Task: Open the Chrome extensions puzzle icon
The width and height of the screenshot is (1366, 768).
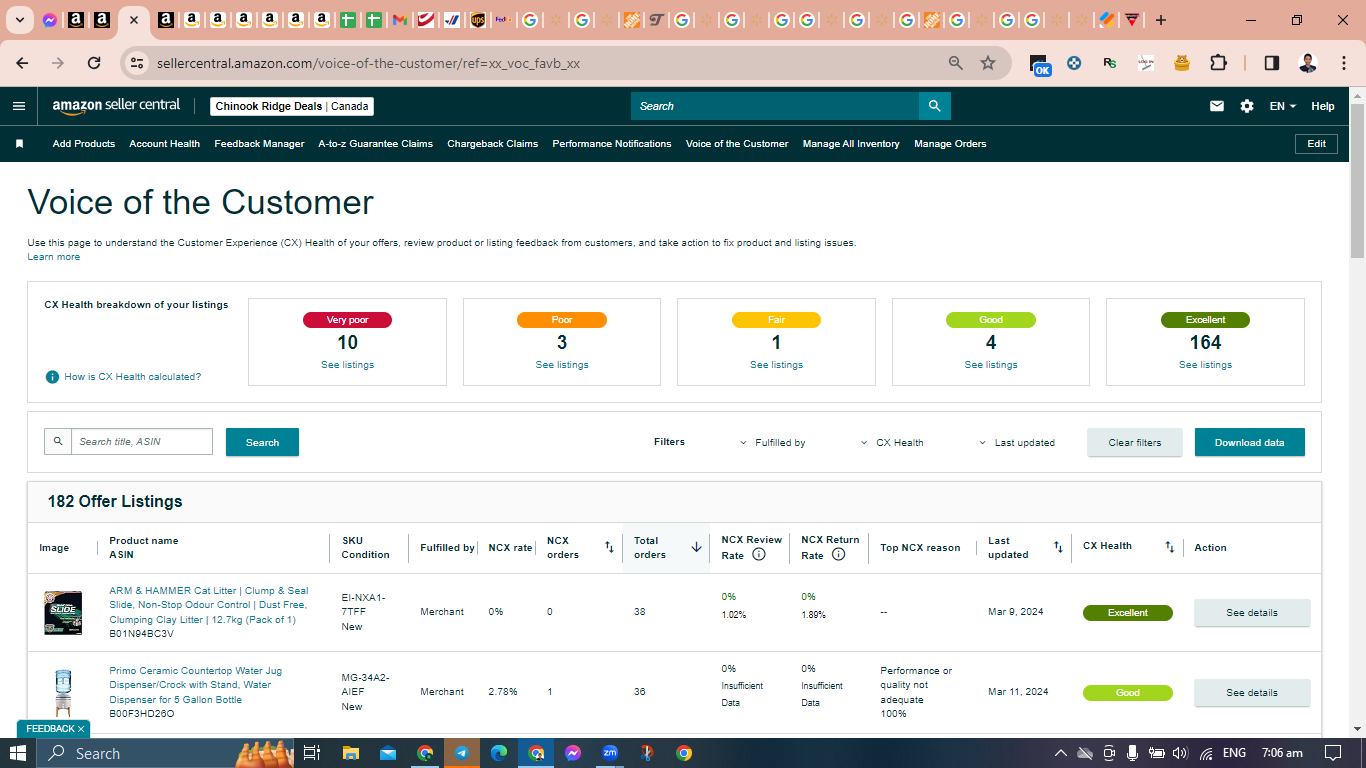Action: [1218, 63]
